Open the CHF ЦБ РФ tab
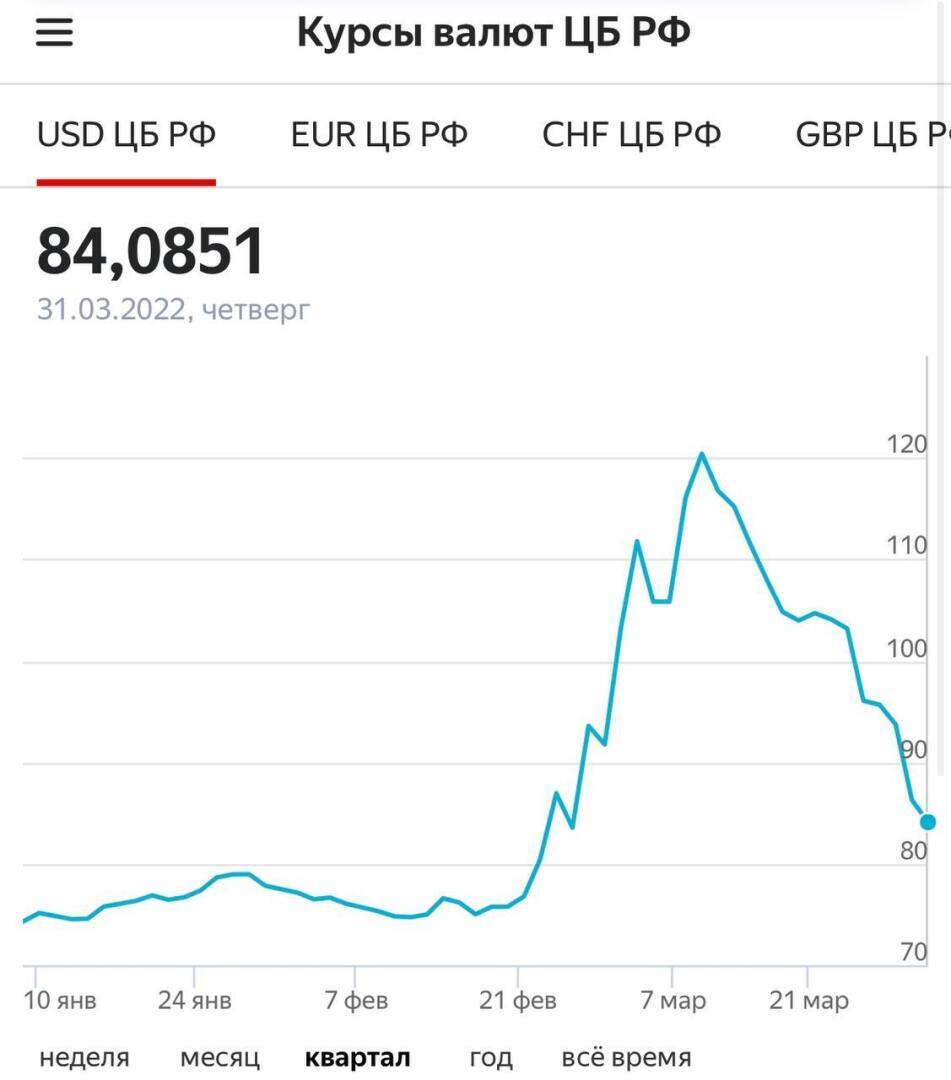 [631, 134]
